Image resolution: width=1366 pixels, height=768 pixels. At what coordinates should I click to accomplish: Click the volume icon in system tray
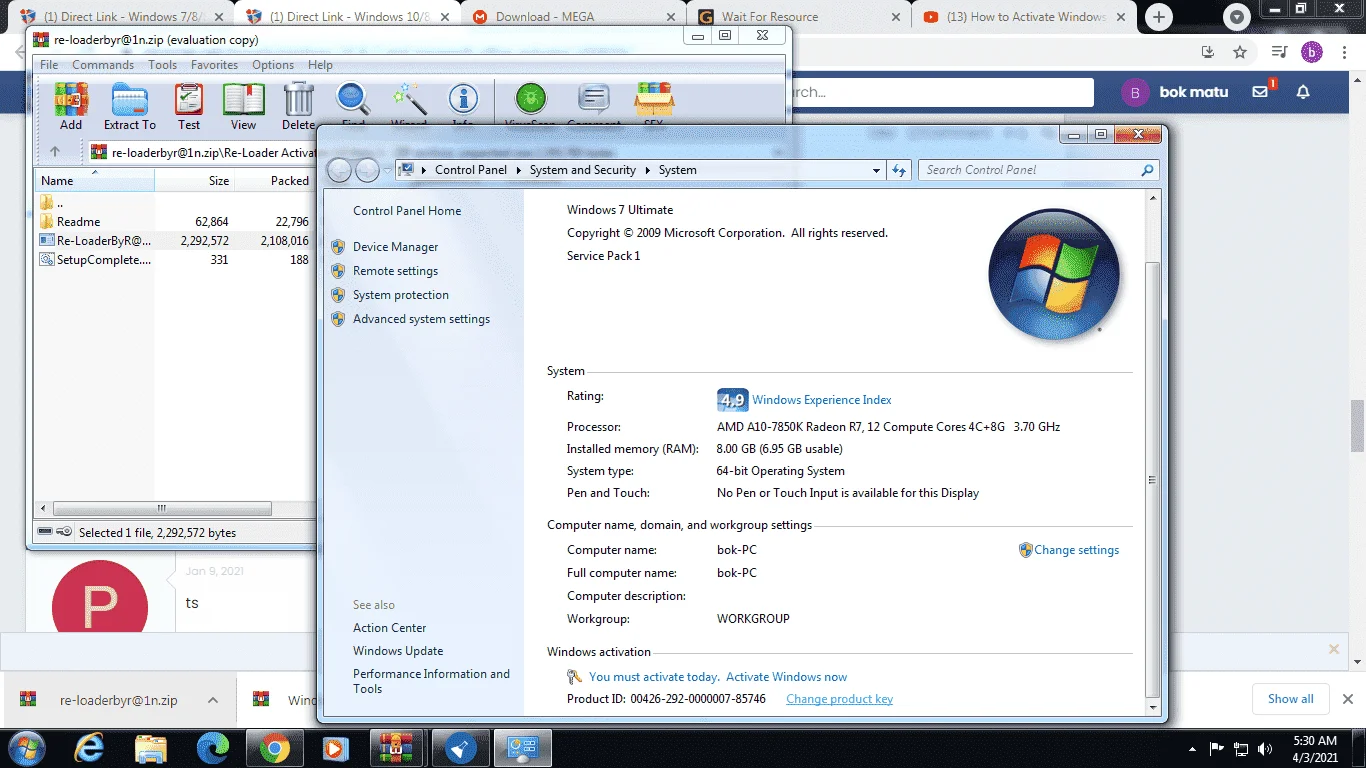1267,749
